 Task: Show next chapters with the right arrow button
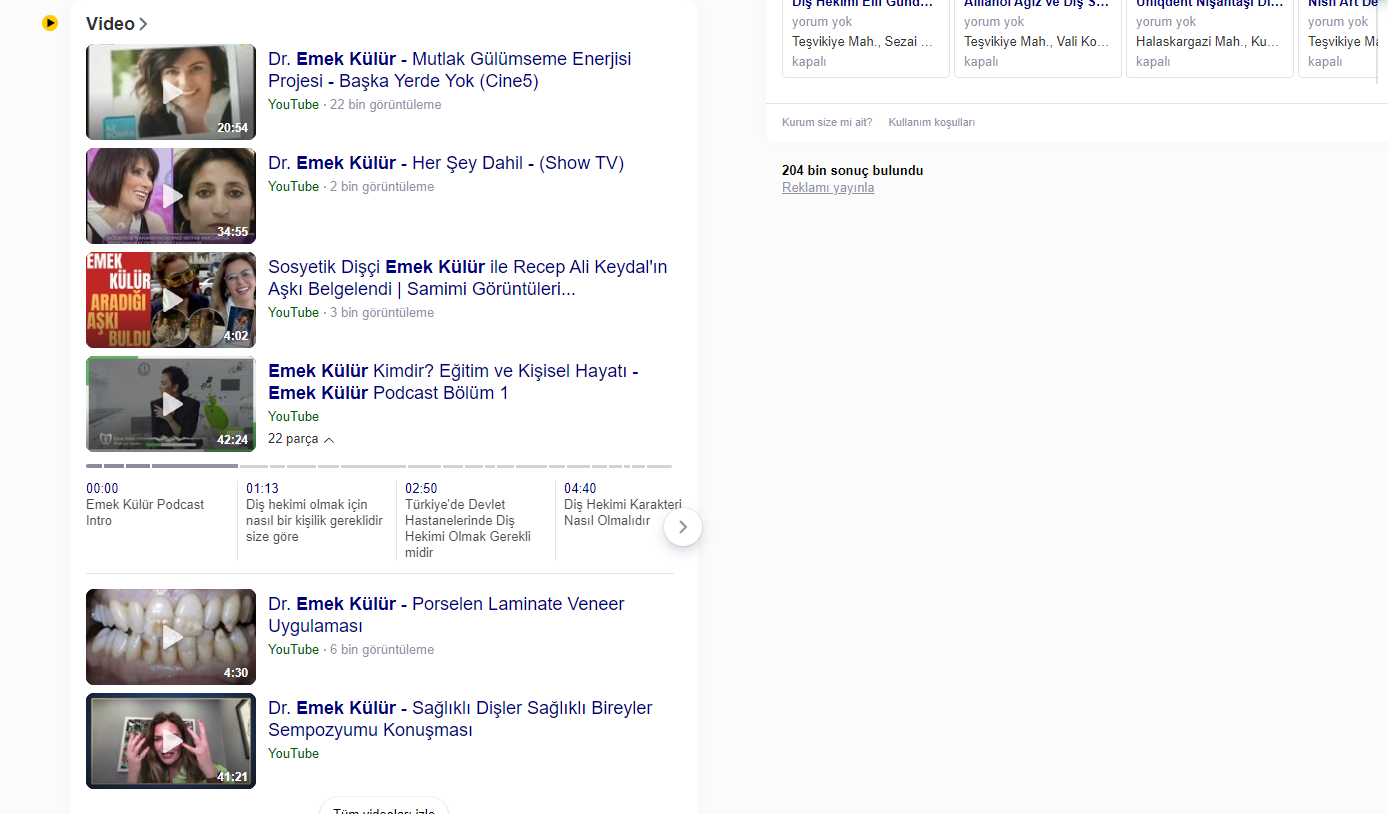683,527
